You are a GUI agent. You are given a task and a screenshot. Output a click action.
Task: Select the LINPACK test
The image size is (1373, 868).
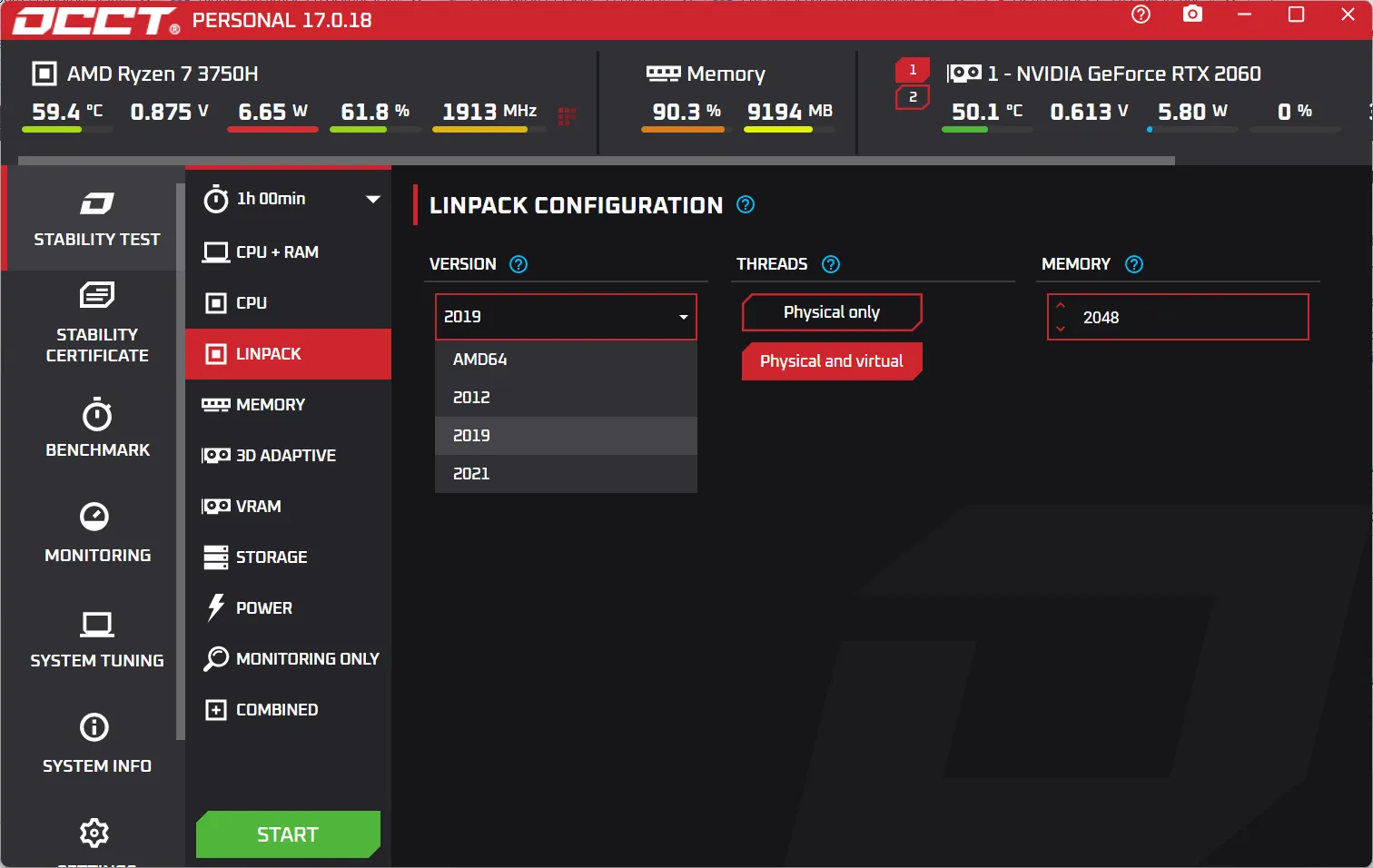tap(288, 354)
